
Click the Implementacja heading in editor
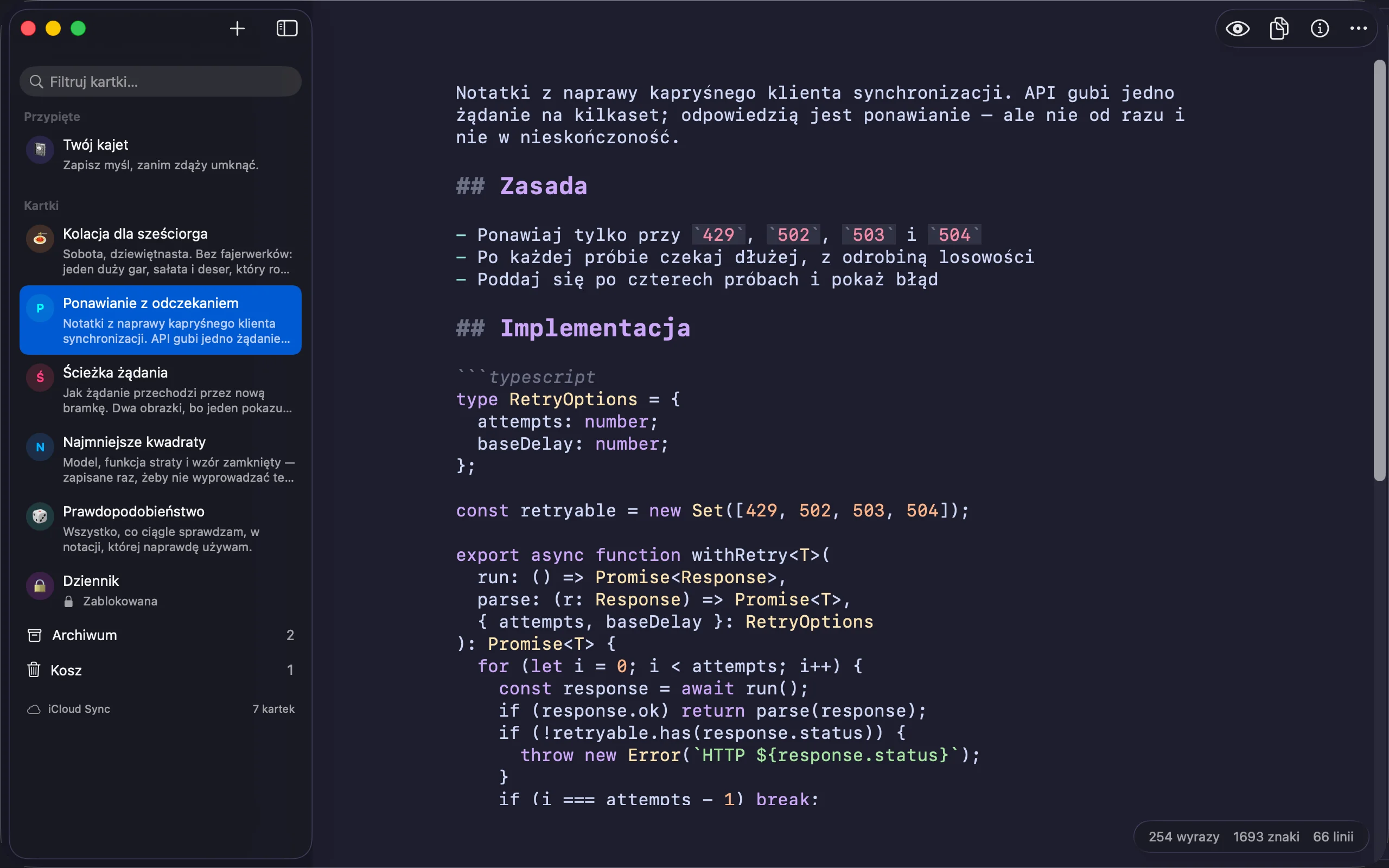point(595,328)
